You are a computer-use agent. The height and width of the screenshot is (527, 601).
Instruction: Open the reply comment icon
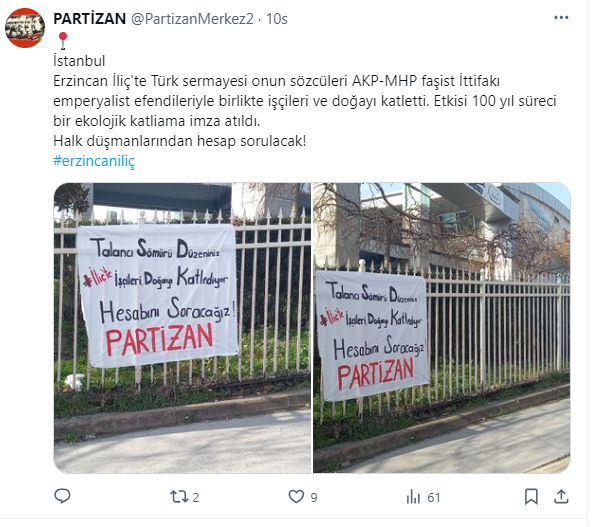pos(62,496)
